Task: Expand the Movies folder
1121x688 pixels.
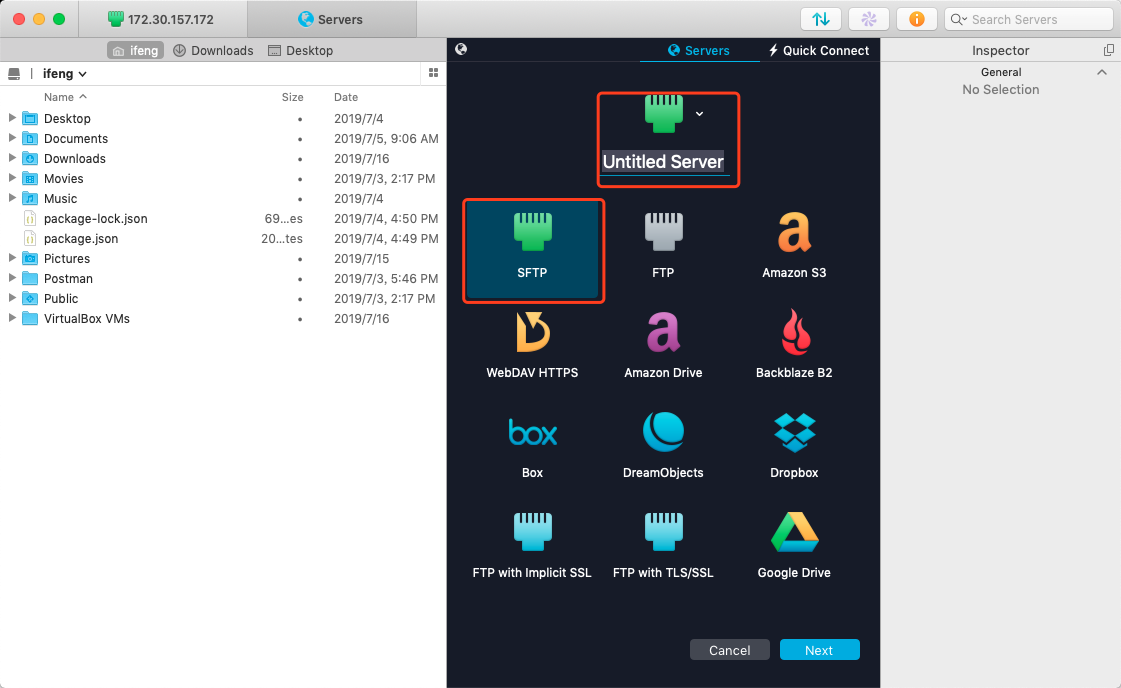Action: 11,178
